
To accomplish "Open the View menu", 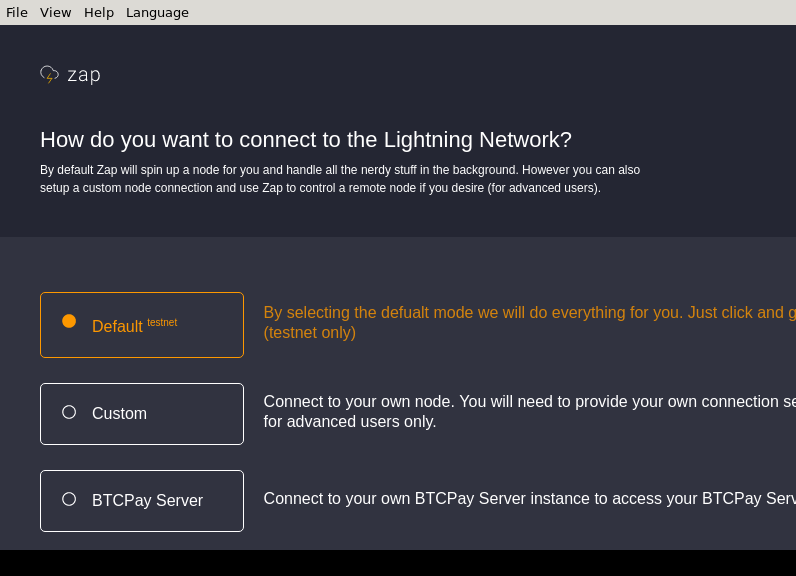I will click(x=55, y=12).
